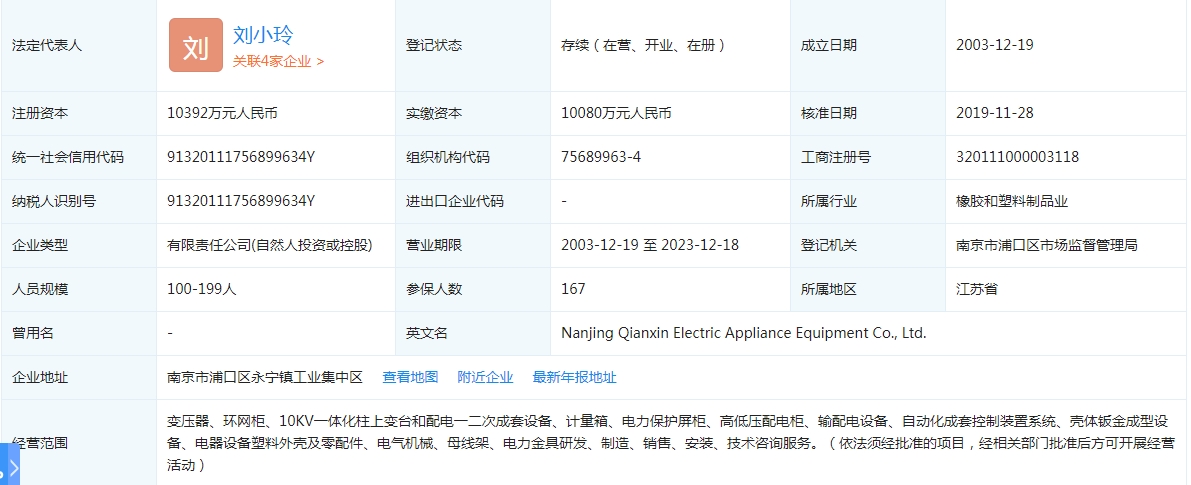Viewport: 1191px width, 485px height.
Task: View 附近企业 nearby companies
Action: tap(485, 377)
